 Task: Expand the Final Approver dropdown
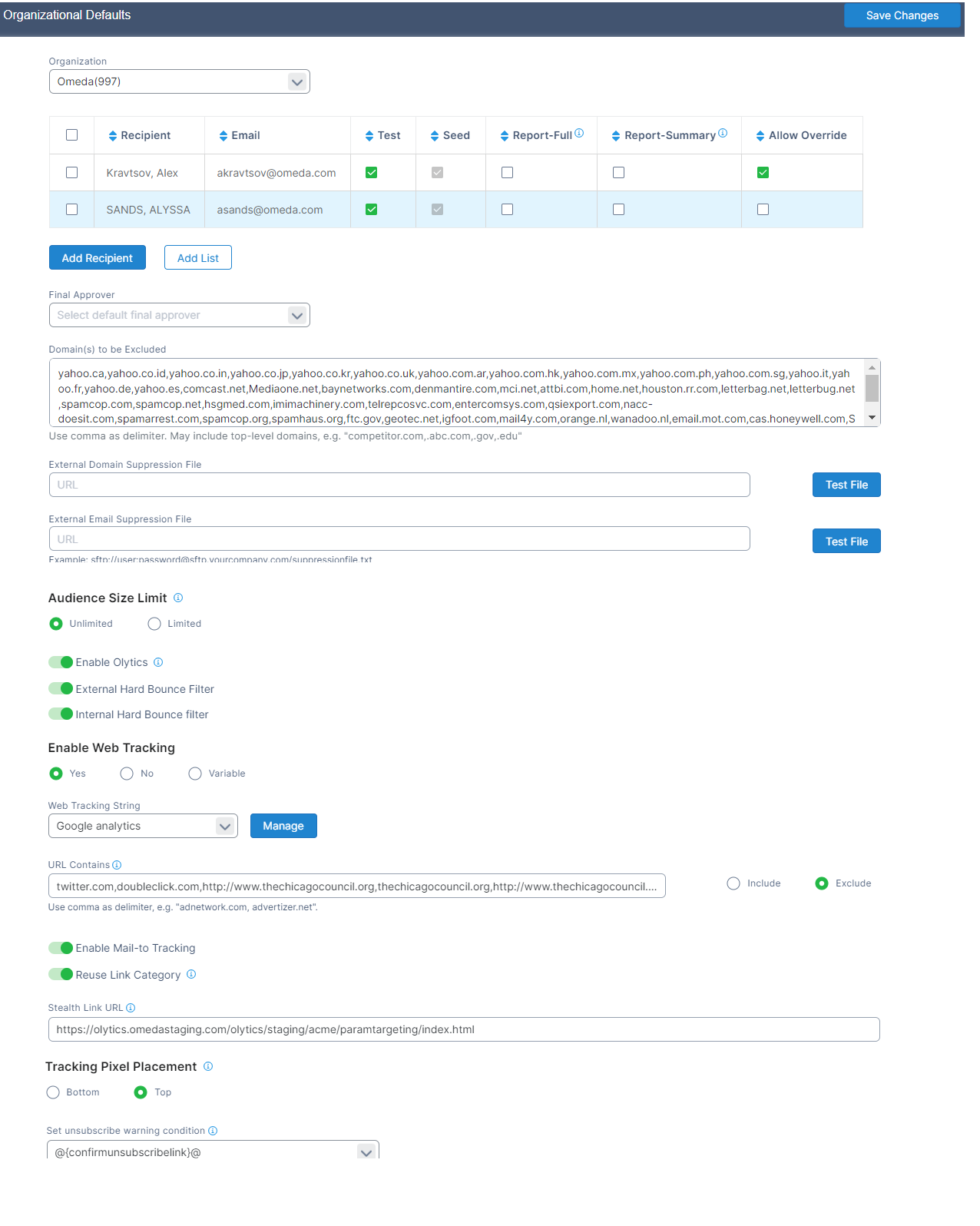(x=179, y=315)
